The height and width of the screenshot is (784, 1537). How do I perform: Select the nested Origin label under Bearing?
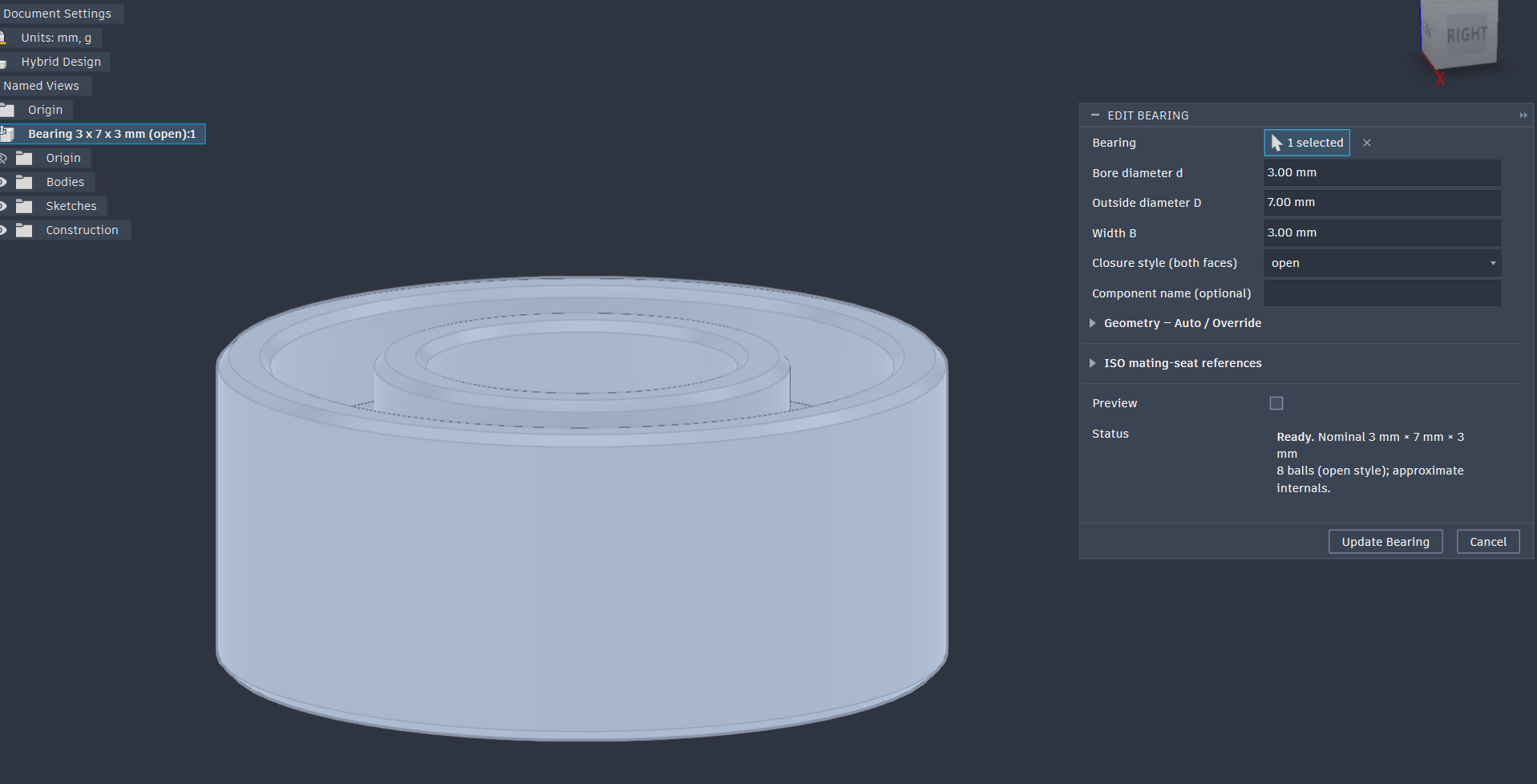click(x=63, y=158)
